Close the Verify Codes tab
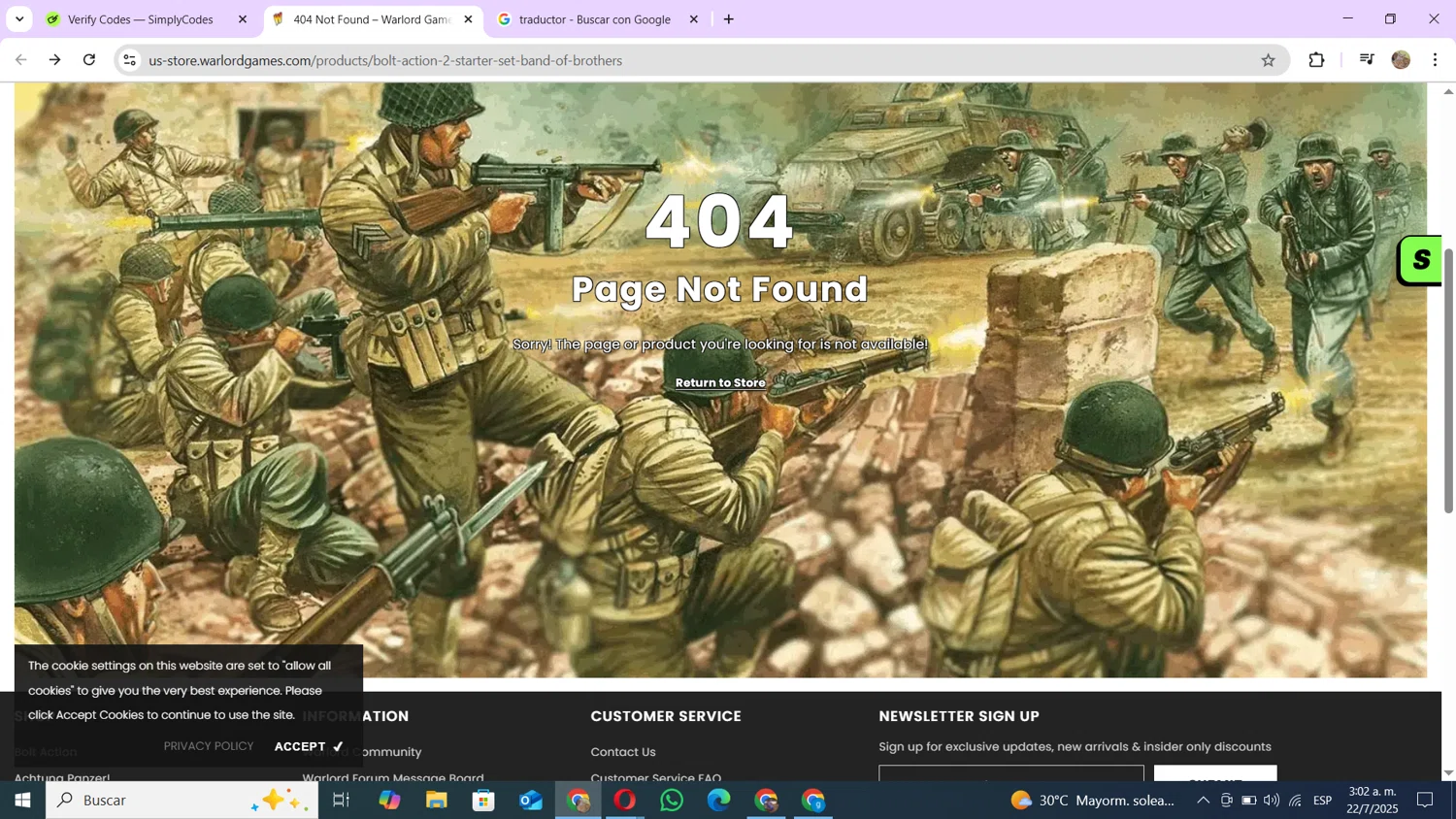This screenshot has height=819, width=1456. click(x=243, y=19)
